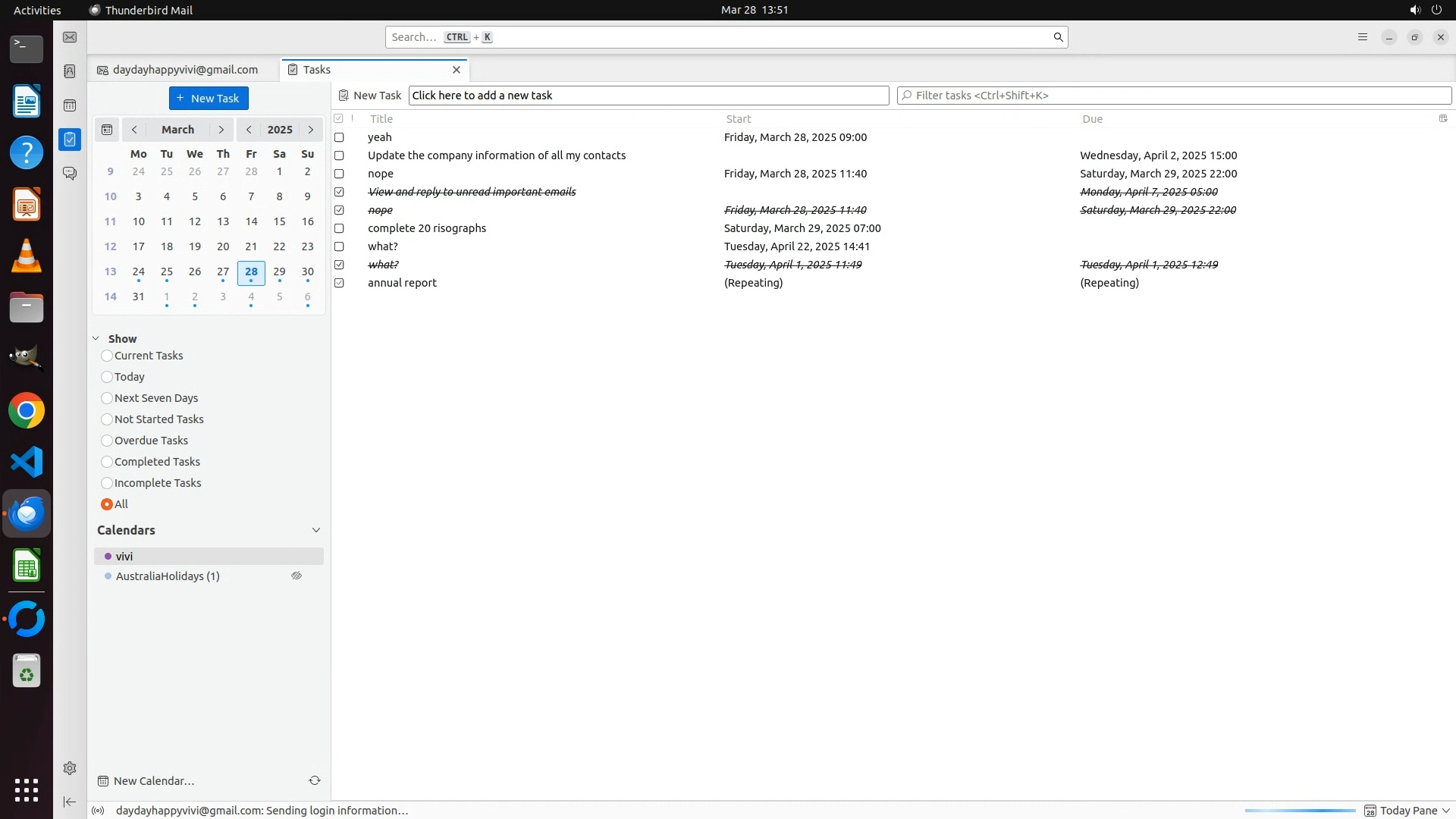This screenshot has height=819, width=1456.
Task: Open the Chat space icon
Action: tap(70, 174)
